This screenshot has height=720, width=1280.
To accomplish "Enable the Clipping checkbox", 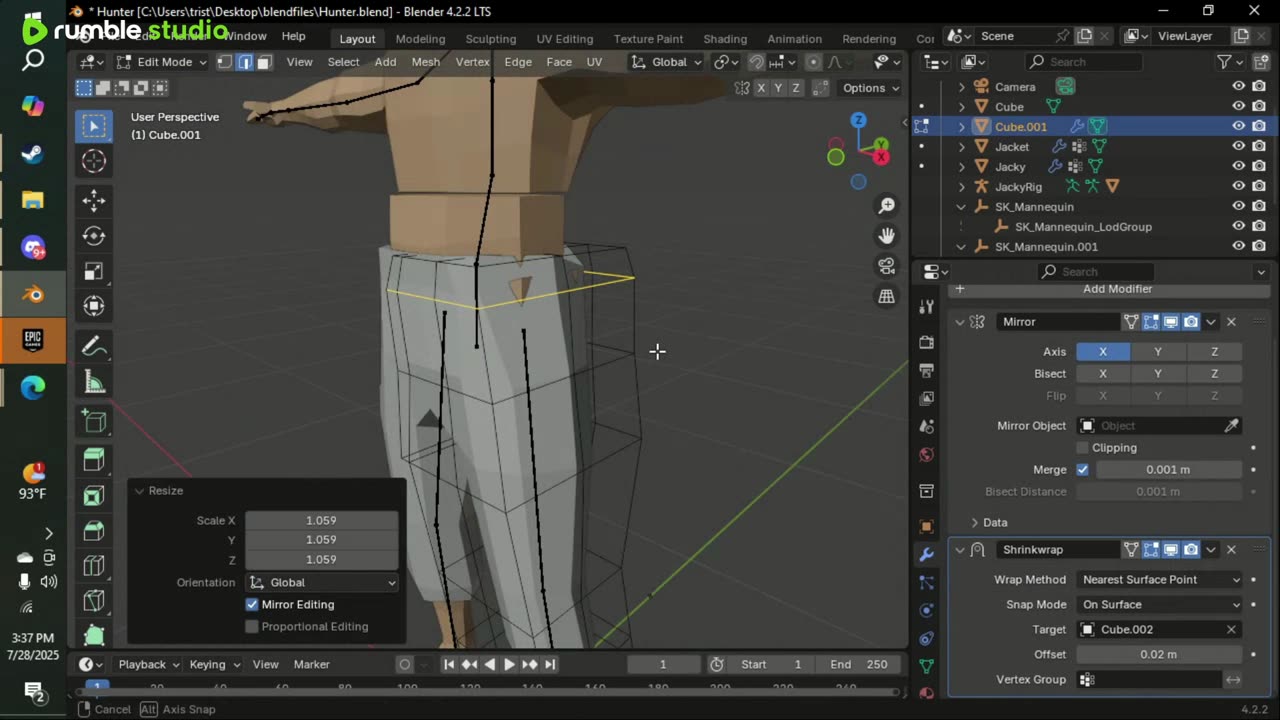I will tap(1083, 447).
